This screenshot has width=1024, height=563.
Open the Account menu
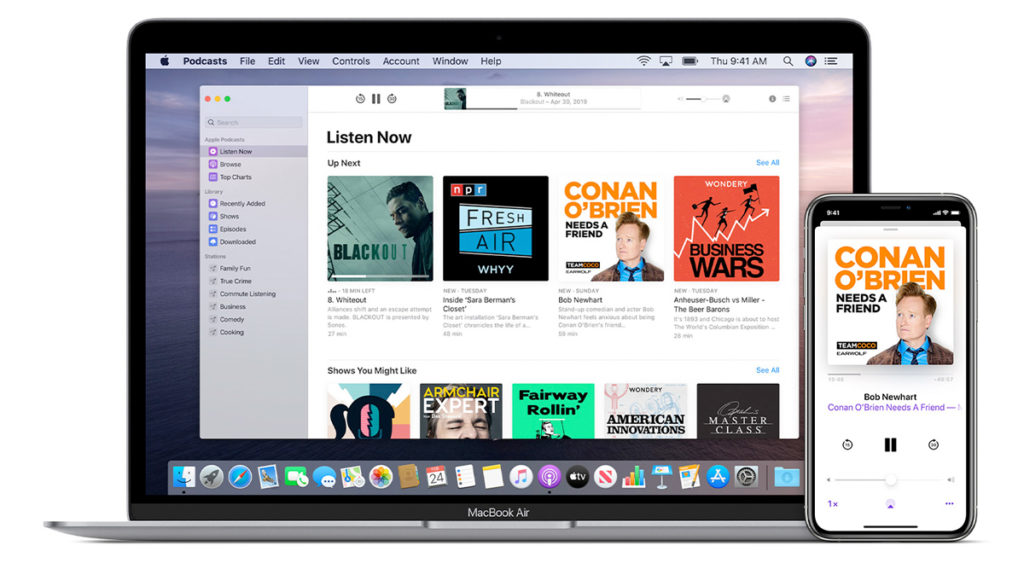click(x=401, y=61)
